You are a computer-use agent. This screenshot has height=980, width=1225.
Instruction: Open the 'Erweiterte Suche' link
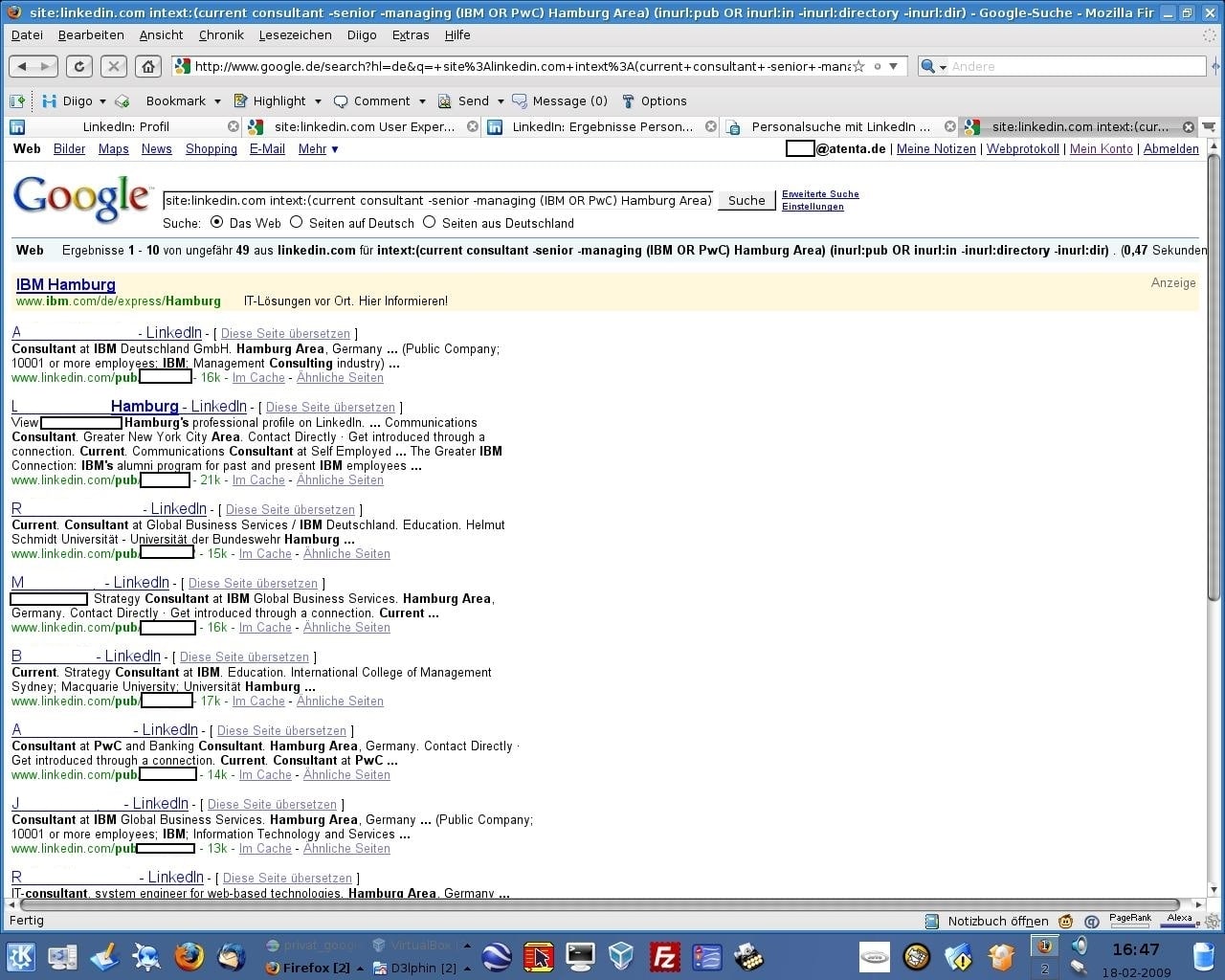[820, 193]
